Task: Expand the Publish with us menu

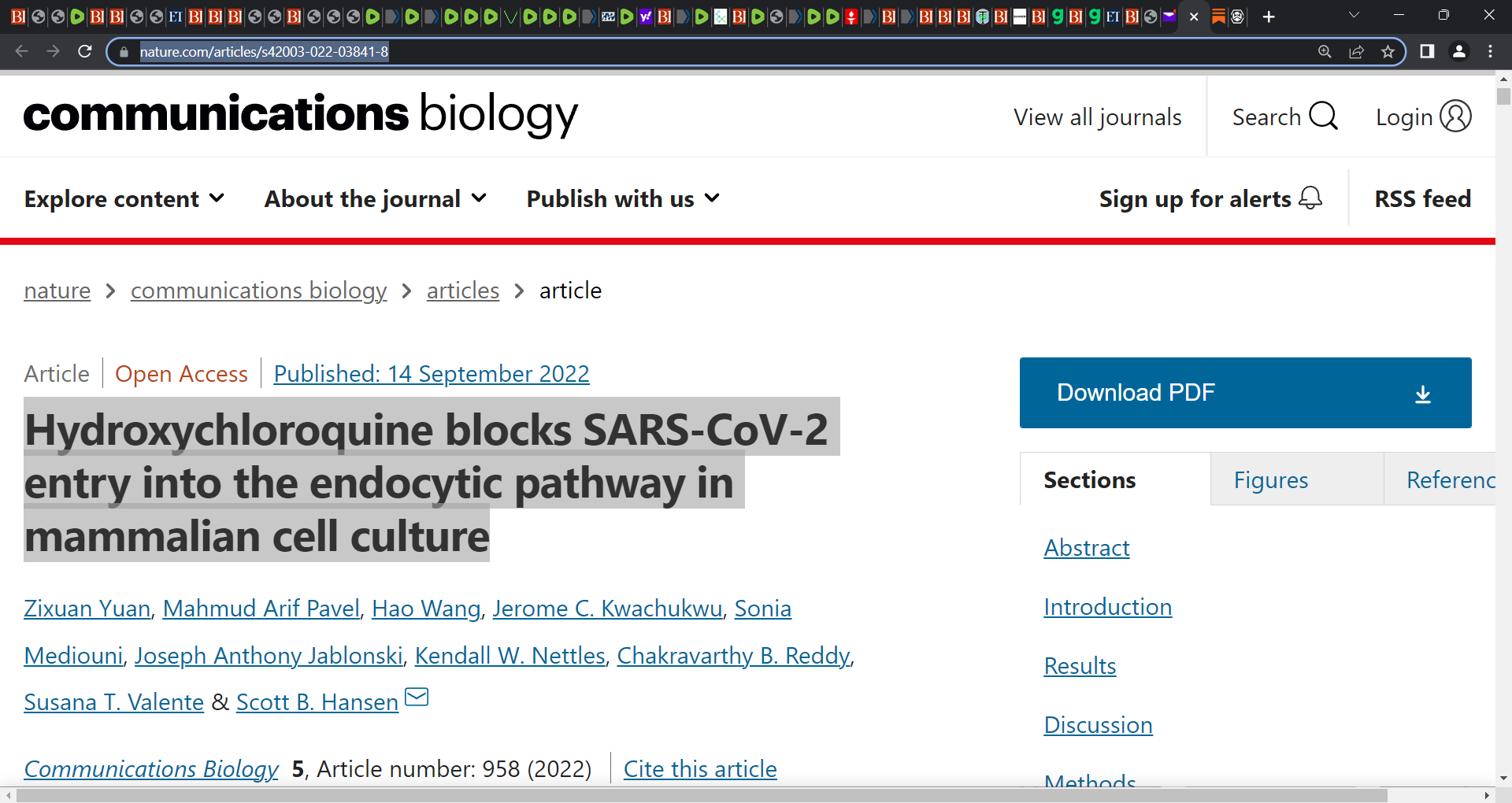Action: [x=623, y=198]
